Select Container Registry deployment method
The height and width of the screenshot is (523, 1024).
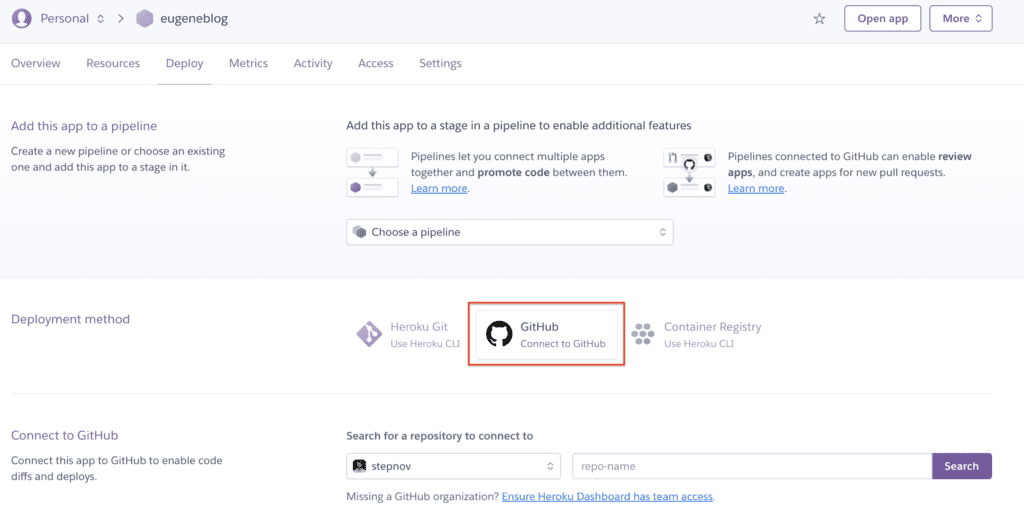point(696,334)
